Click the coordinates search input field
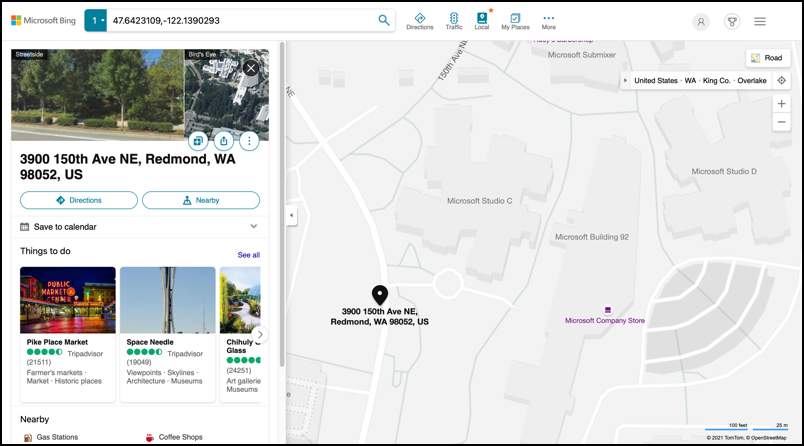The image size is (804, 446). tap(241, 21)
